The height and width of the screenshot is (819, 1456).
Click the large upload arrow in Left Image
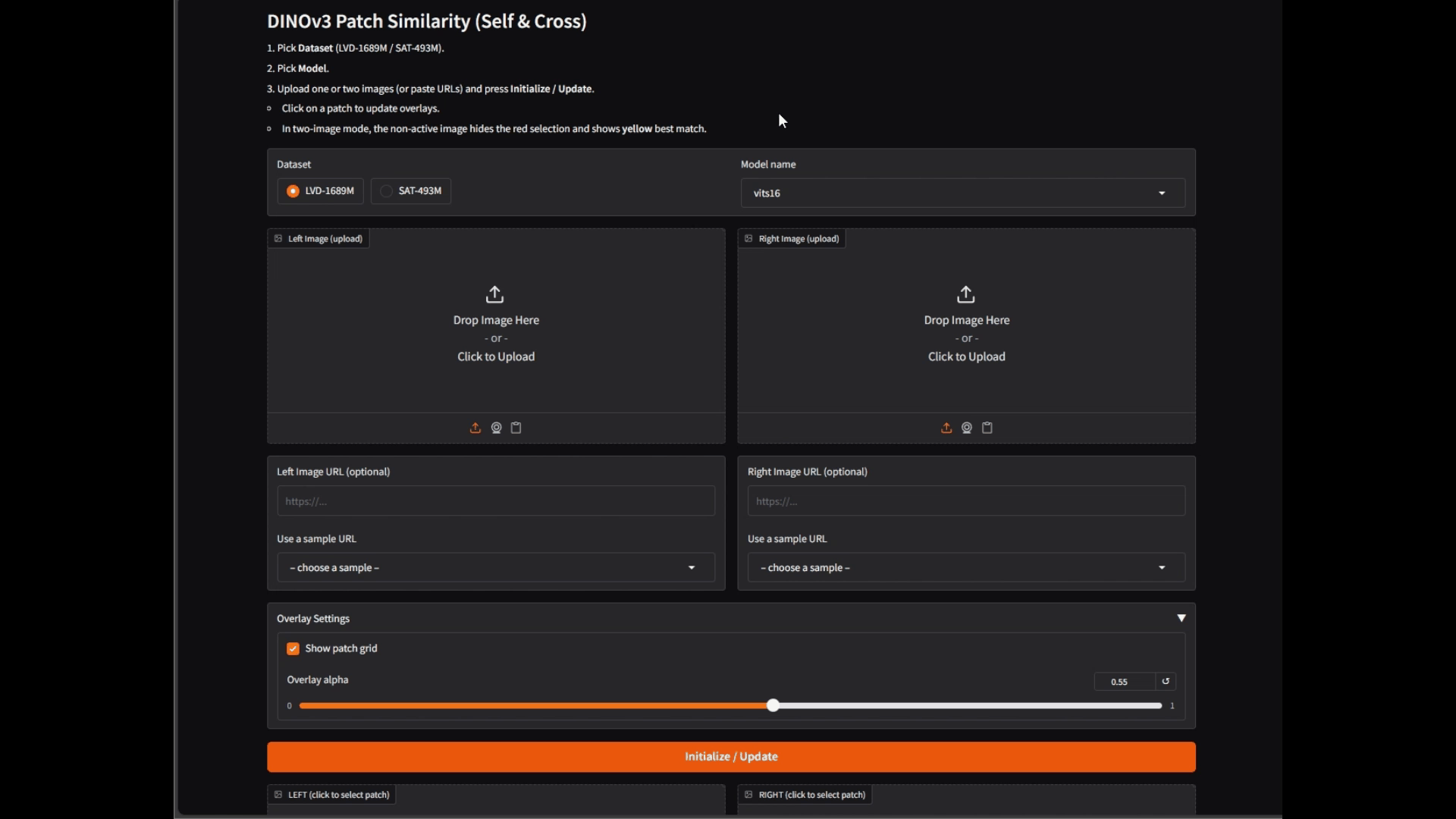[x=494, y=294]
